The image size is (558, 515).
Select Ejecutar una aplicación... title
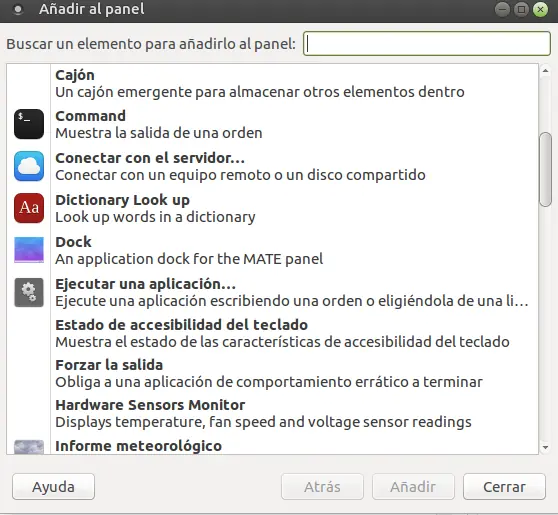point(146,284)
